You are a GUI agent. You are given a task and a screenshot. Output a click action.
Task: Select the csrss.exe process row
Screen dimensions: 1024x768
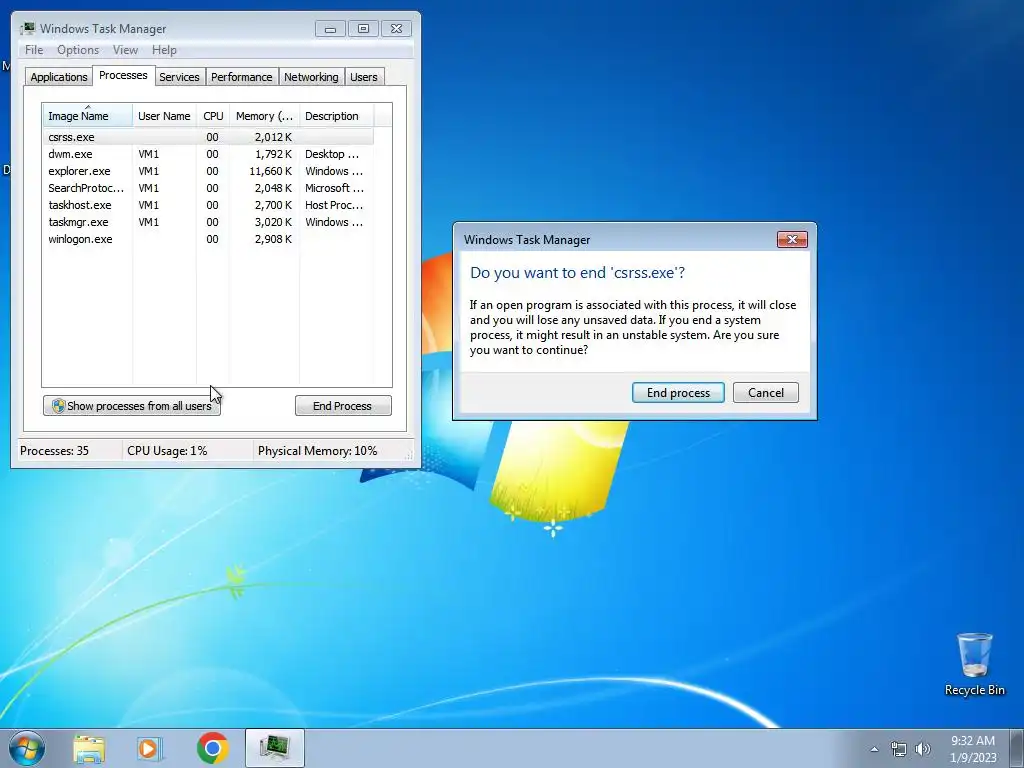coord(208,137)
